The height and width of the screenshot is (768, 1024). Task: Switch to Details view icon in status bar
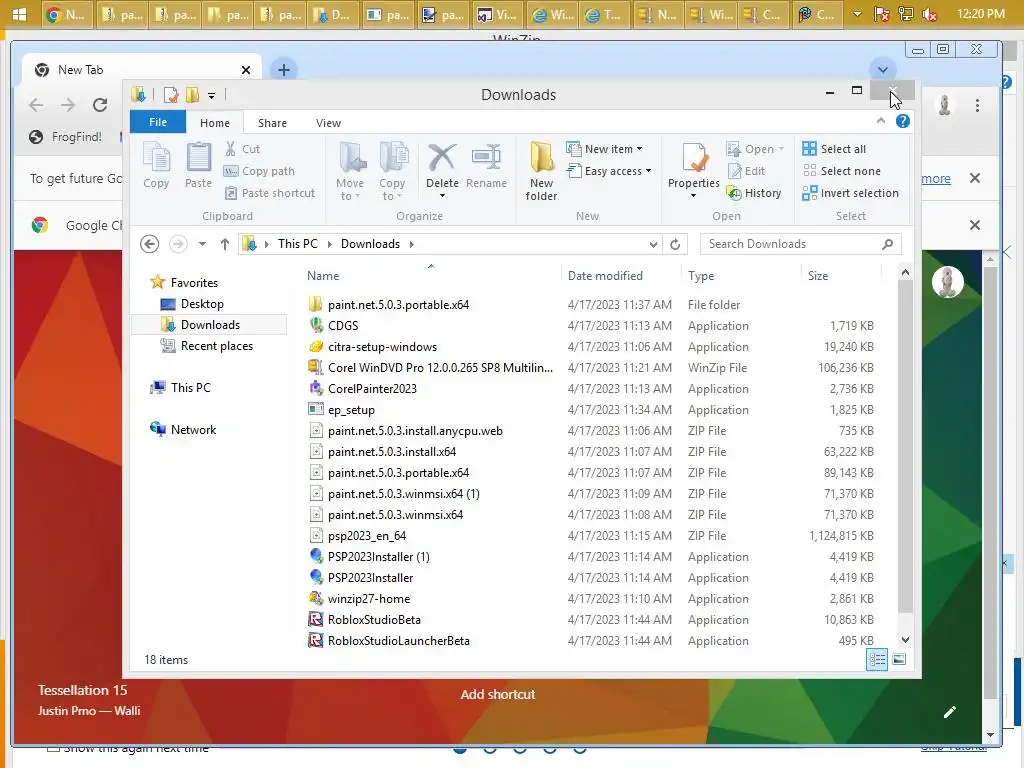point(876,660)
